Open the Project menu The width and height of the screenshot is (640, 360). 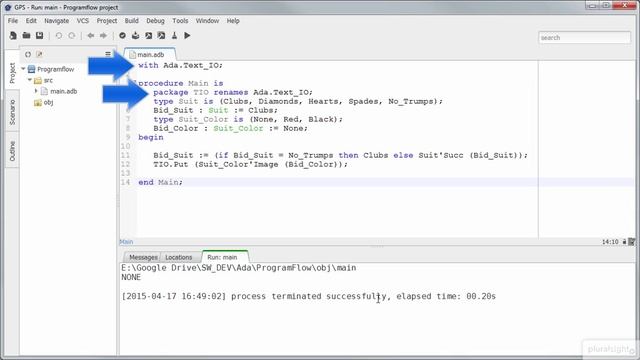click(107, 21)
